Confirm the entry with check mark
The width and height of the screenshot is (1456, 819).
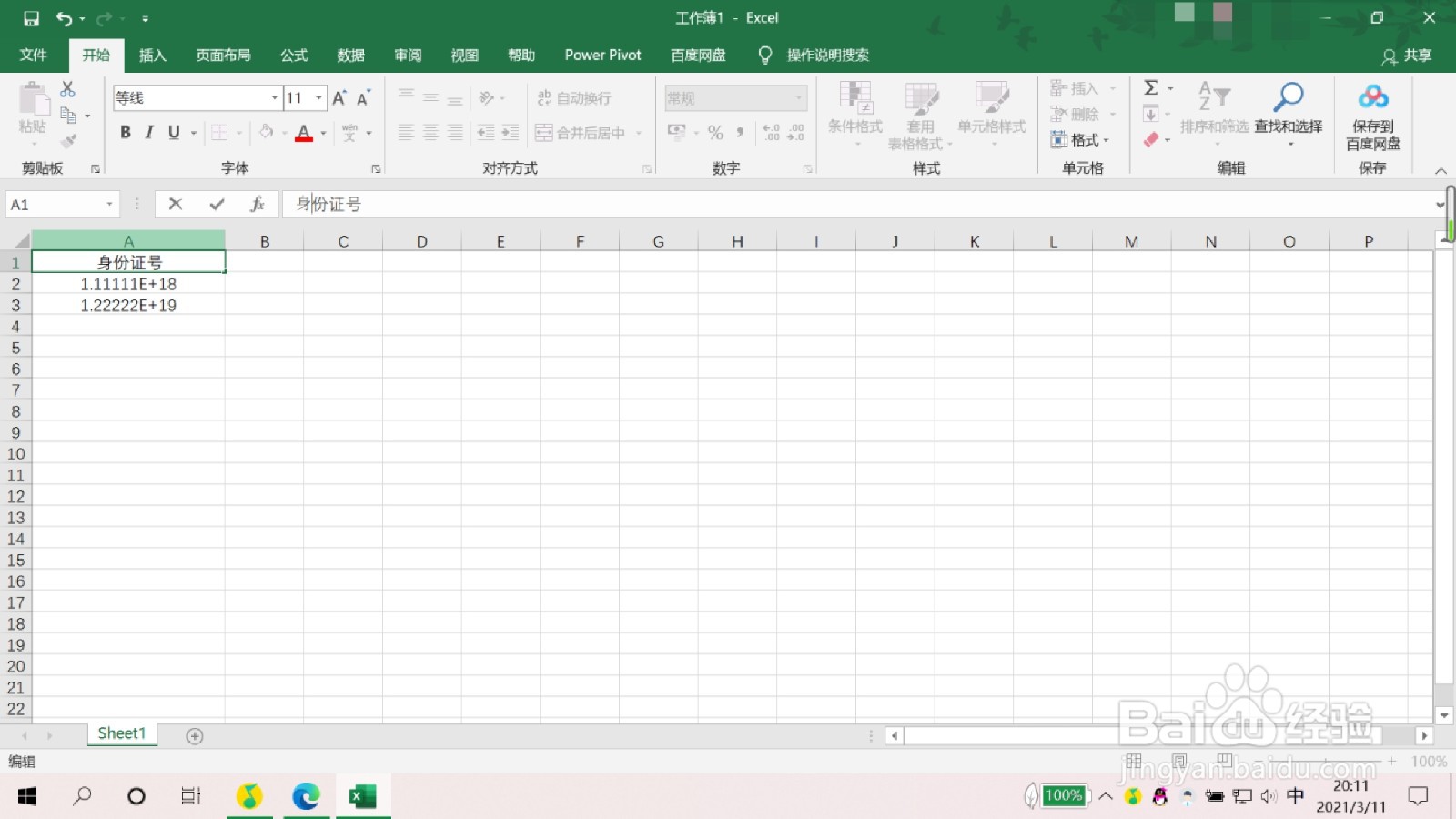tap(217, 204)
